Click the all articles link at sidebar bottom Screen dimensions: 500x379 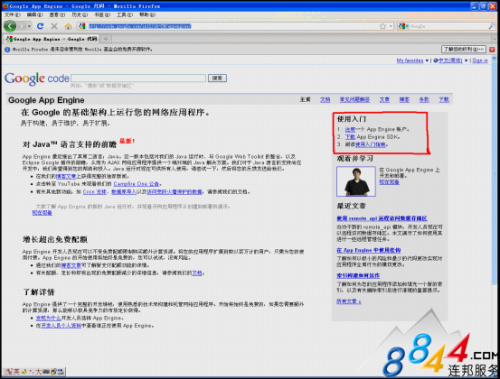tap(349, 301)
